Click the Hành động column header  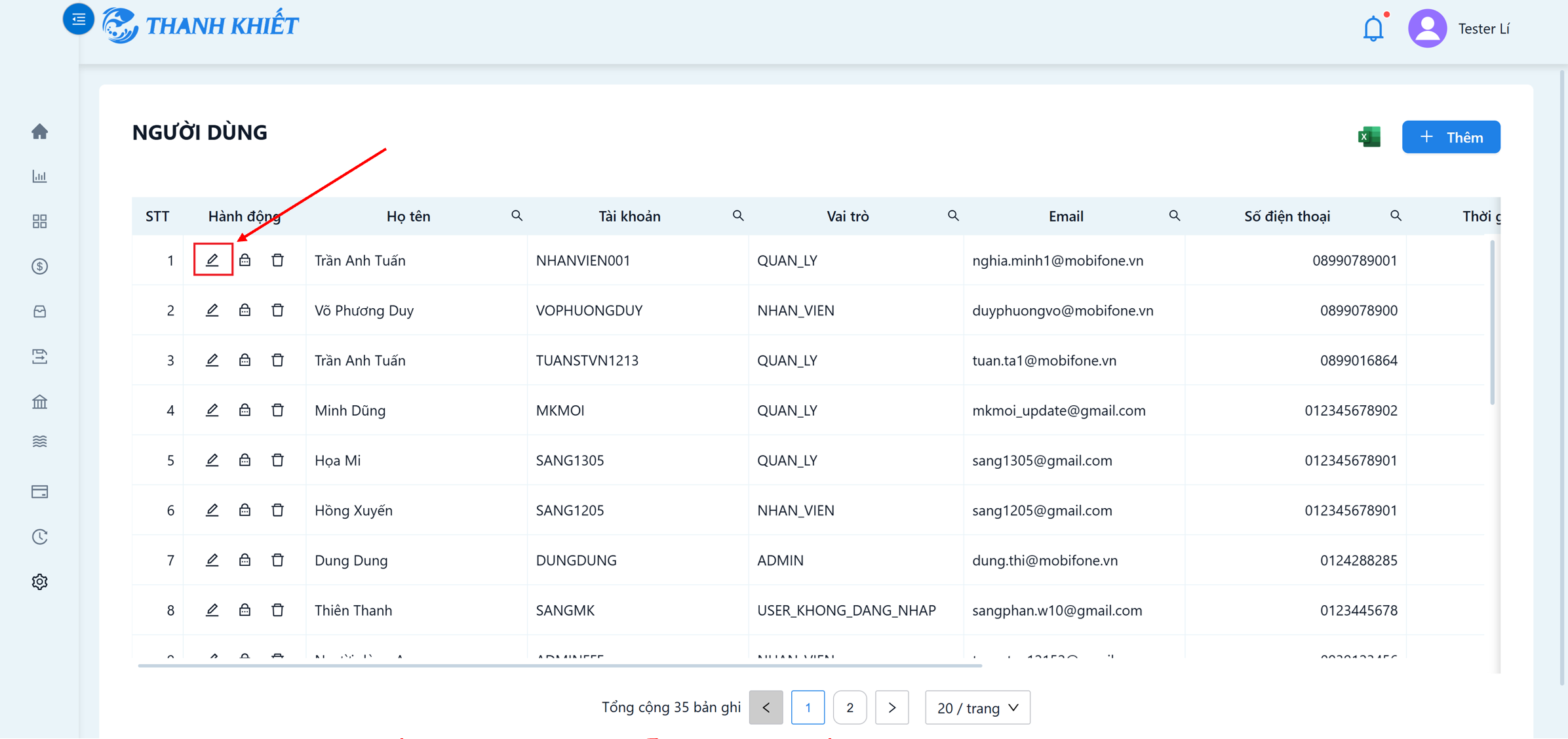pos(245,216)
